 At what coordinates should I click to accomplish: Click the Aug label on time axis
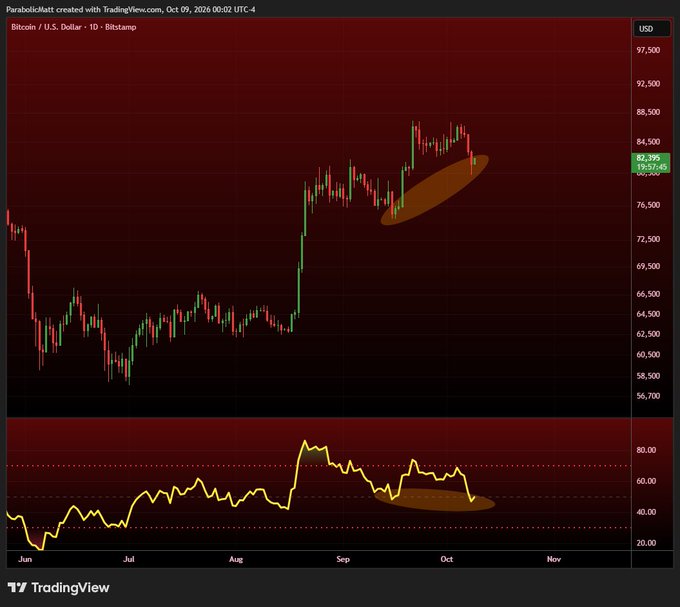coord(236,559)
